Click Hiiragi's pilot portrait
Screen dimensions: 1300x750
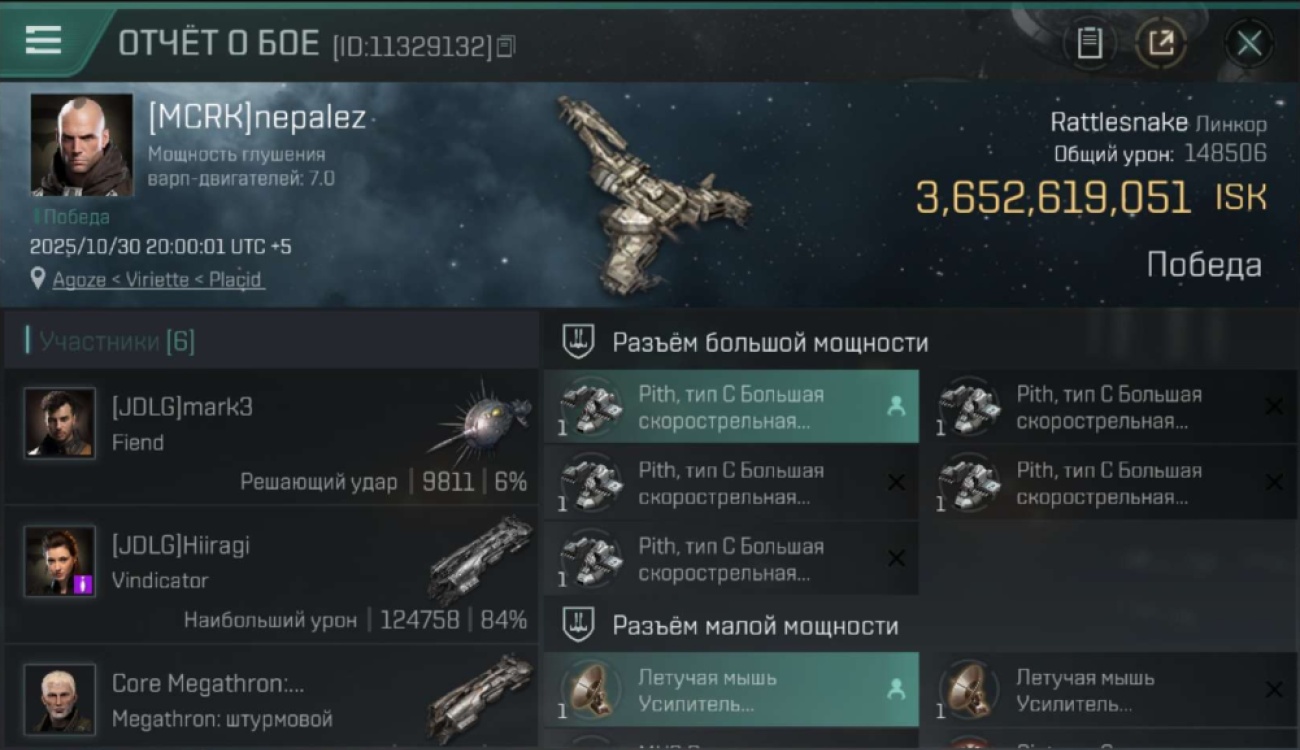[x=60, y=561]
